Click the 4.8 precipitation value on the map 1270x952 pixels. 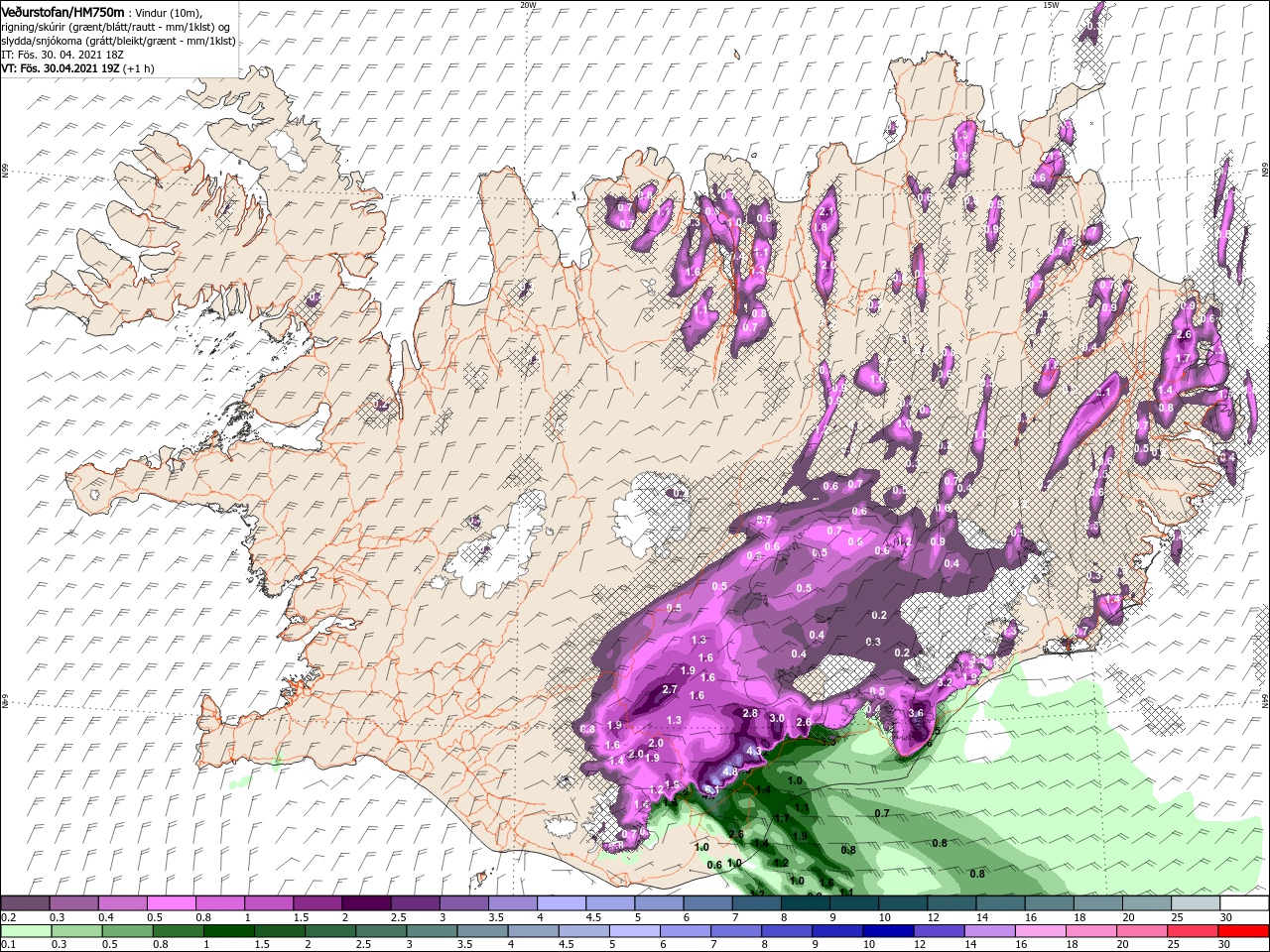tap(730, 771)
